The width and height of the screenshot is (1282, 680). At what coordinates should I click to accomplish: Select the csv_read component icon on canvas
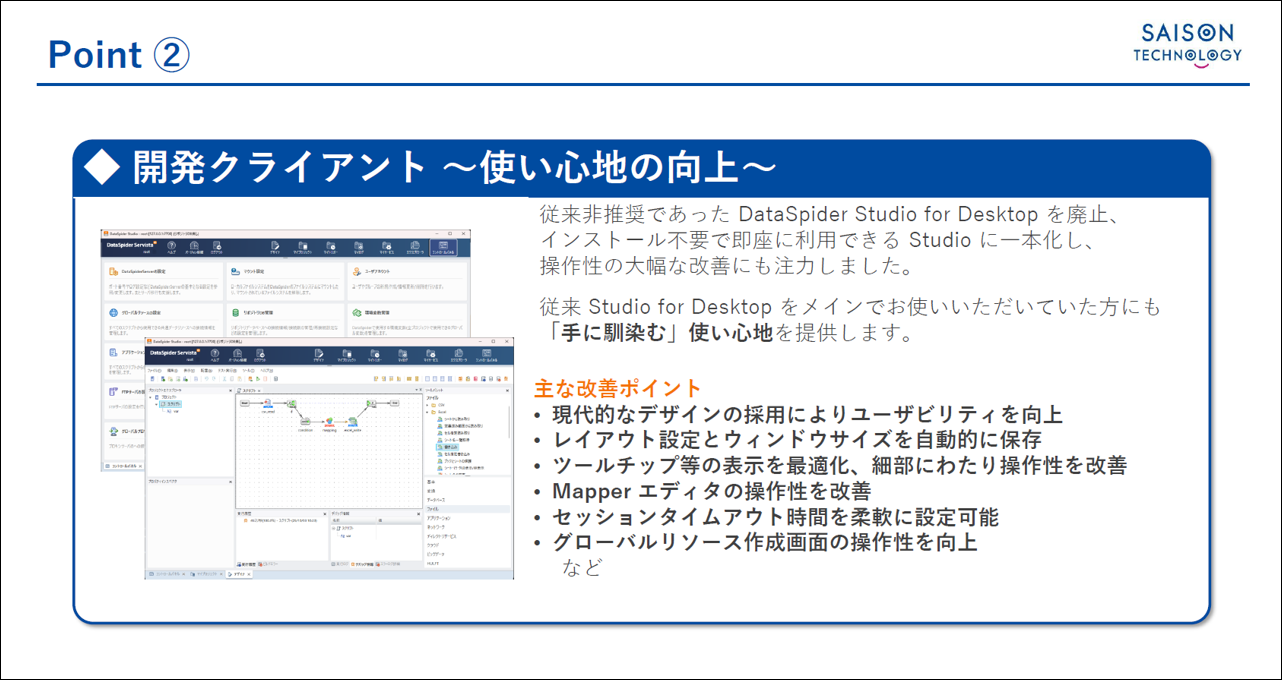(268, 402)
